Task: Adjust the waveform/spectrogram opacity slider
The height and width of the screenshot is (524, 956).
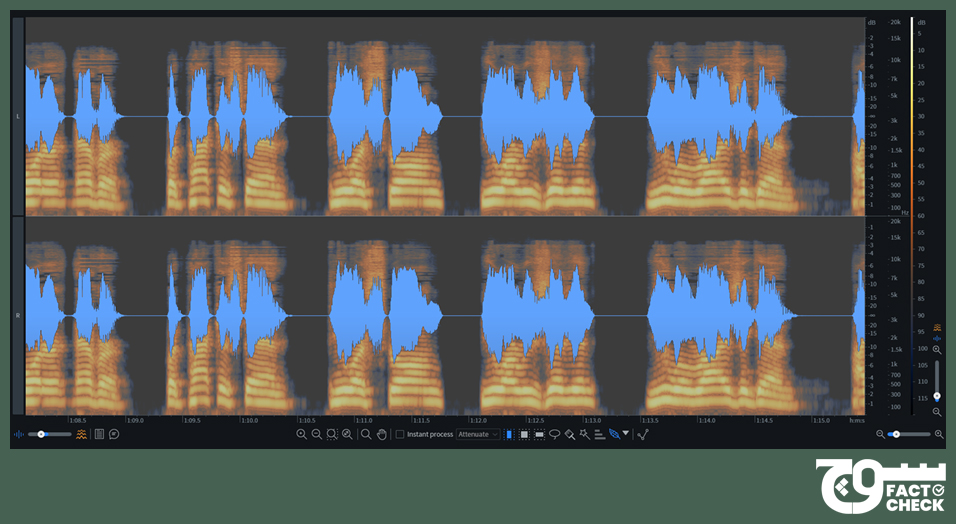Action: (x=42, y=435)
